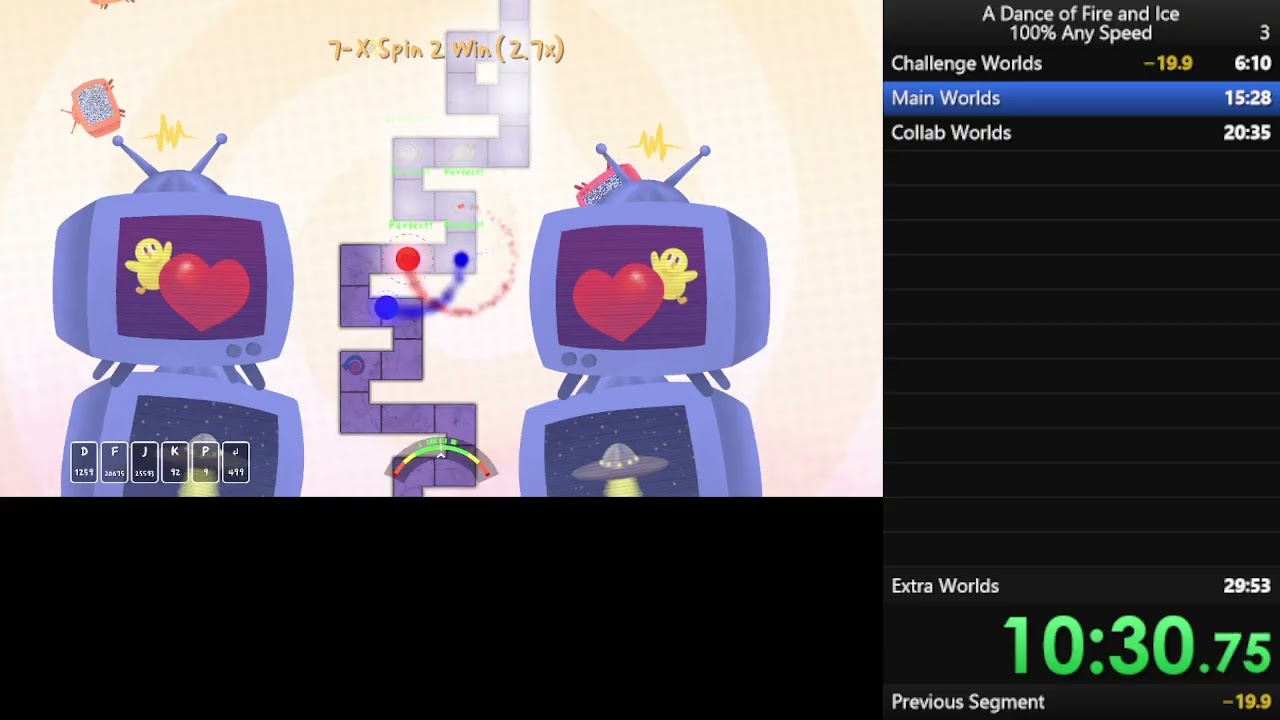1280x720 pixels.
Task: Click the red heart on left TV
Action: click(x=204, y=290)
